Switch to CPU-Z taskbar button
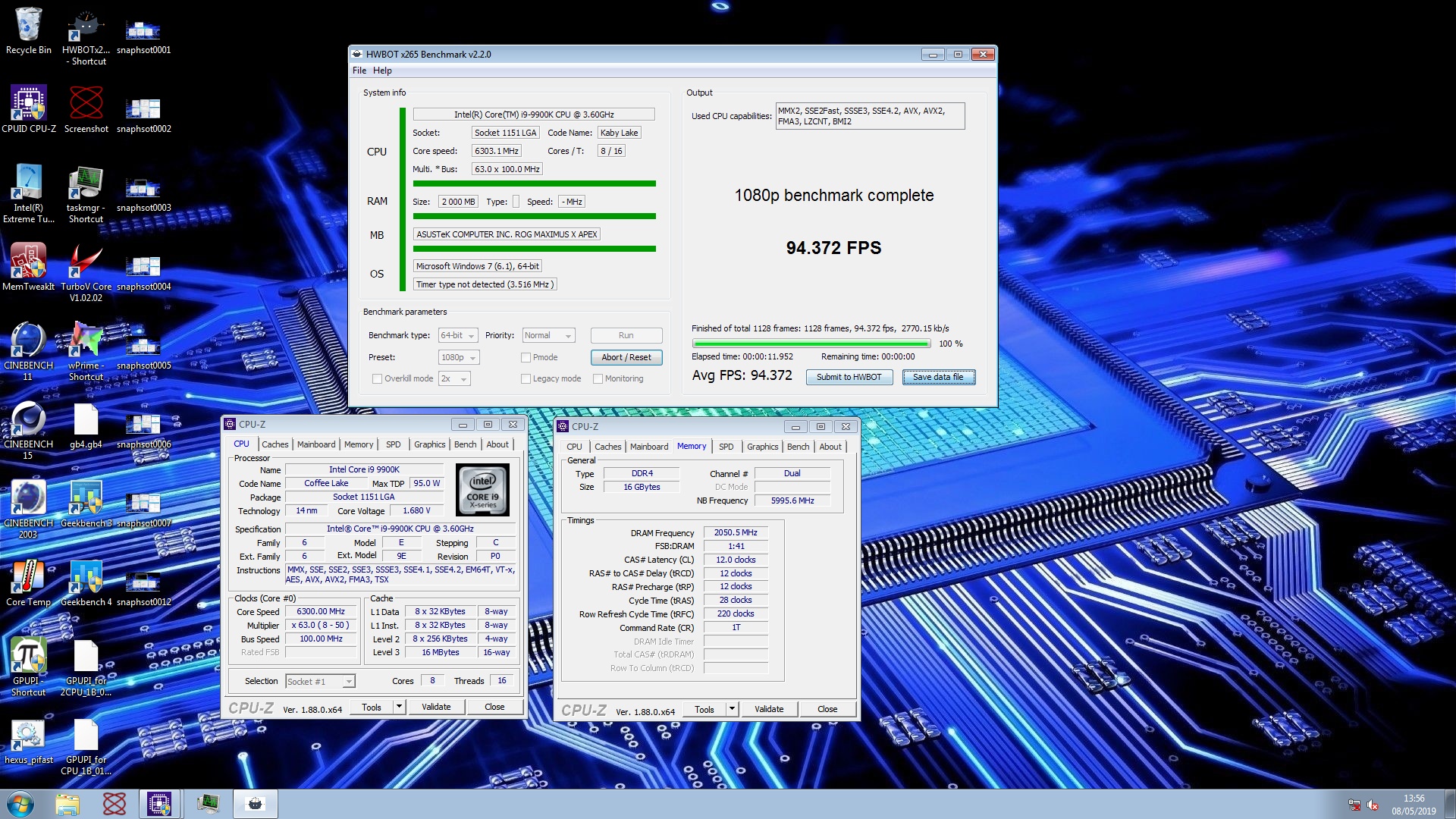 159,804
